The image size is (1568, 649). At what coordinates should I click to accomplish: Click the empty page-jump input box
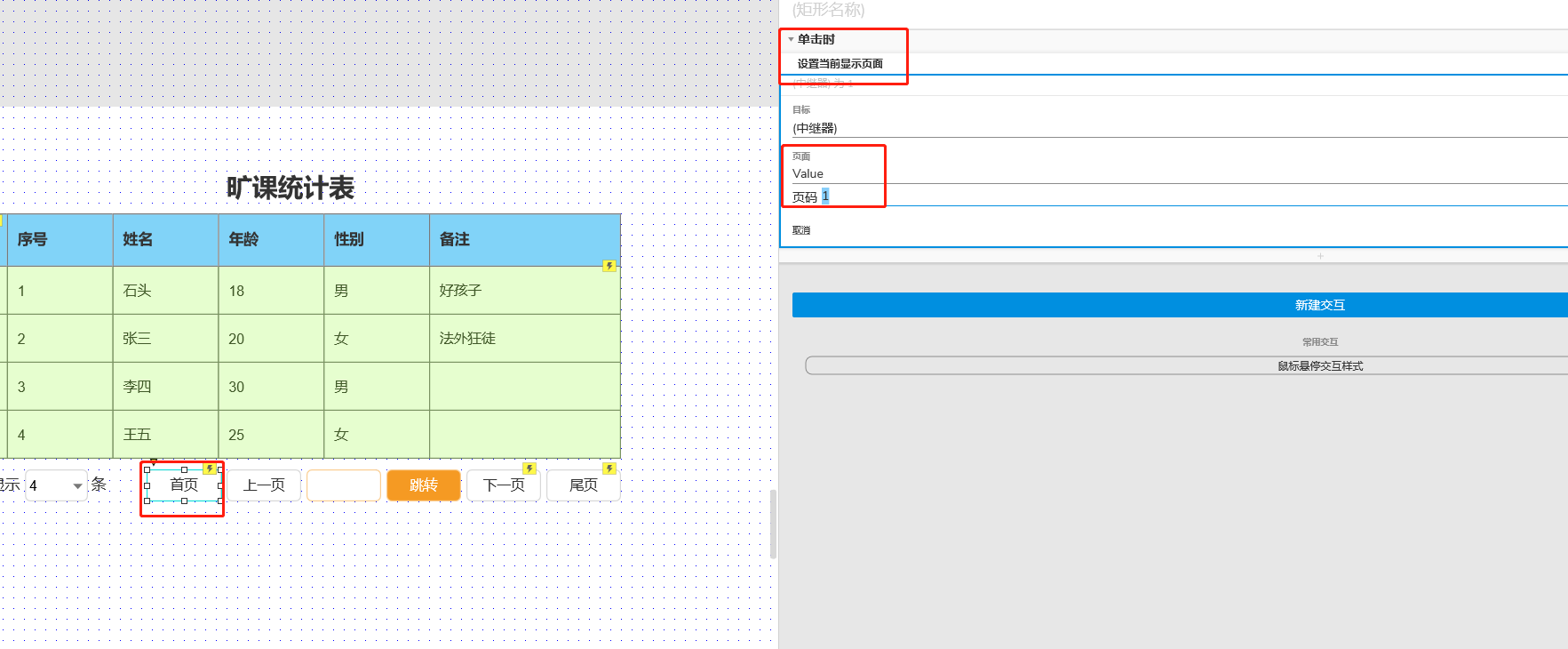344,485
